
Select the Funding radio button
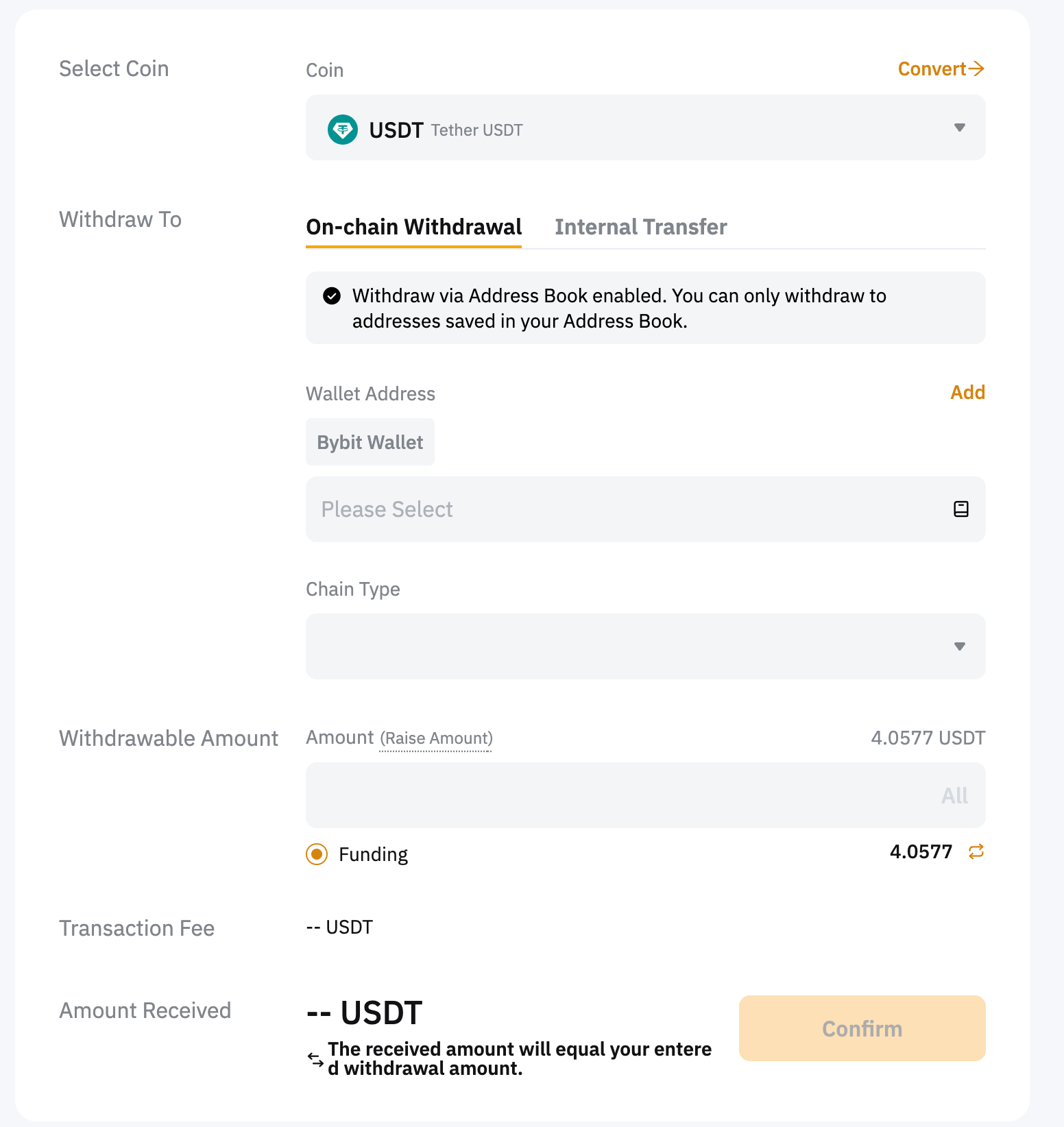point(317,854)
